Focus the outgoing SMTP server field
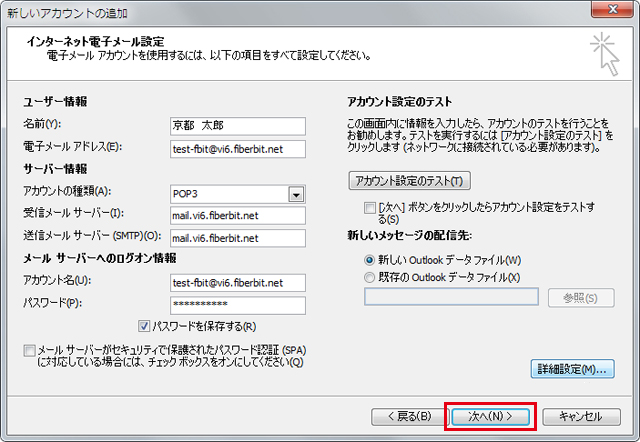Image resolution: width=640 pixels, height=442 pixels. pos(237,238)
